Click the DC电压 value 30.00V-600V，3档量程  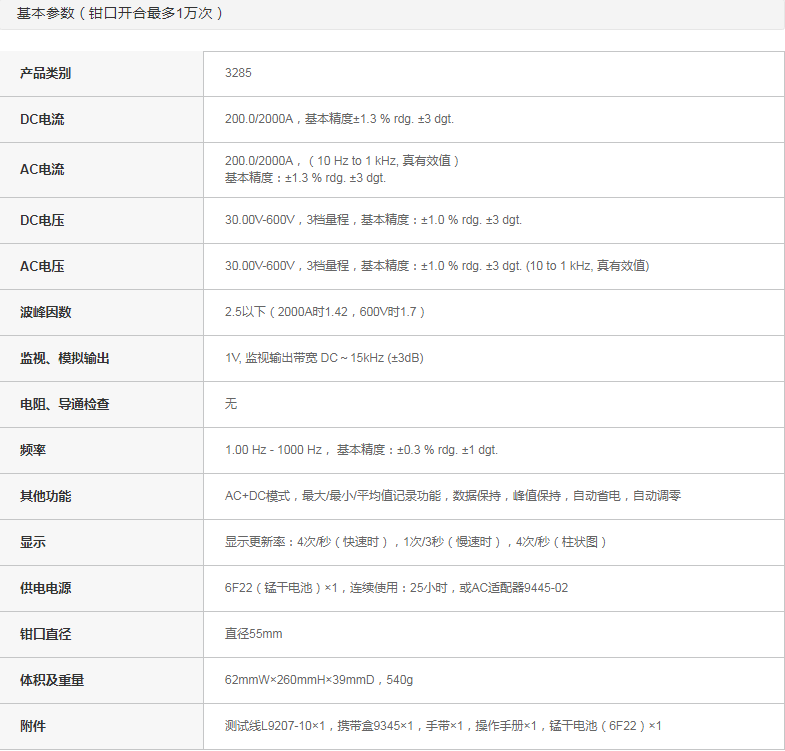tap(373, 220)
